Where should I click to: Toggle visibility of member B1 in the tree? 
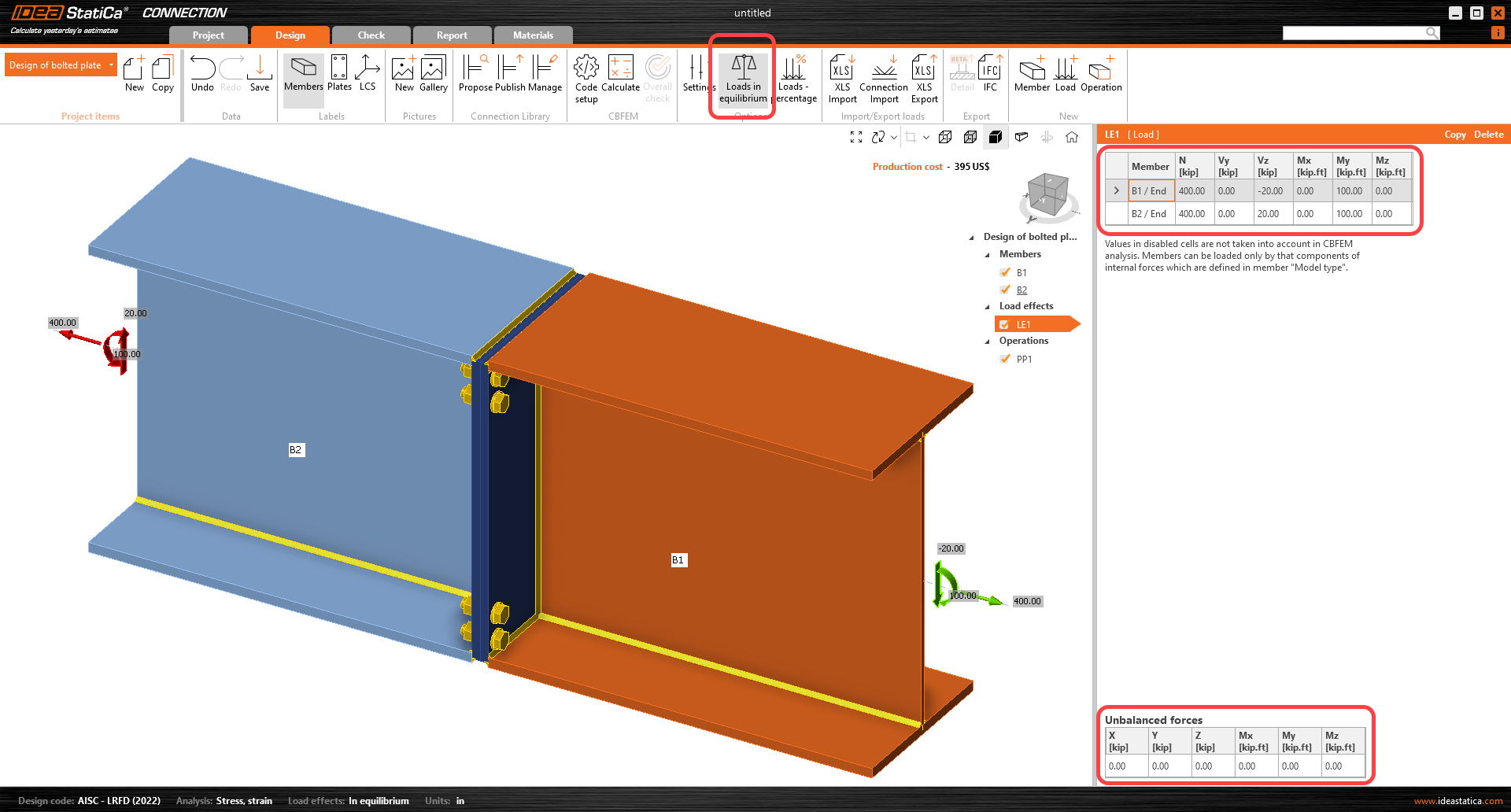point(1005,272)
